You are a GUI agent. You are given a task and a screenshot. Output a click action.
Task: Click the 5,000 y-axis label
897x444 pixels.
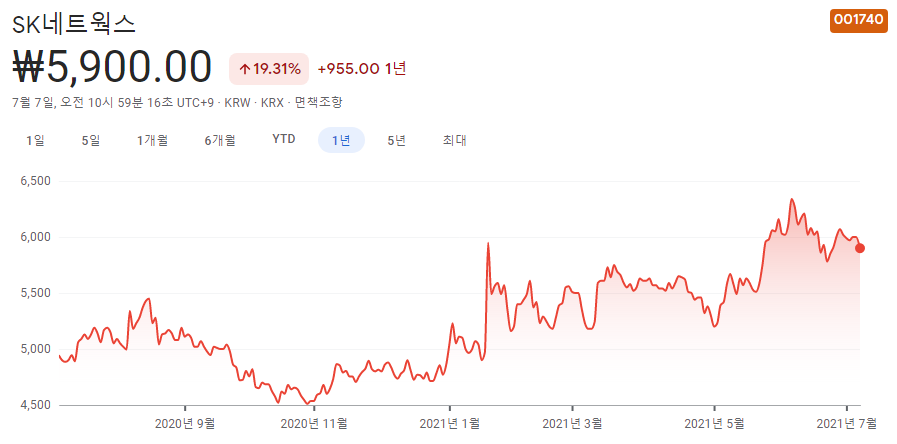(x=36, y=349)
